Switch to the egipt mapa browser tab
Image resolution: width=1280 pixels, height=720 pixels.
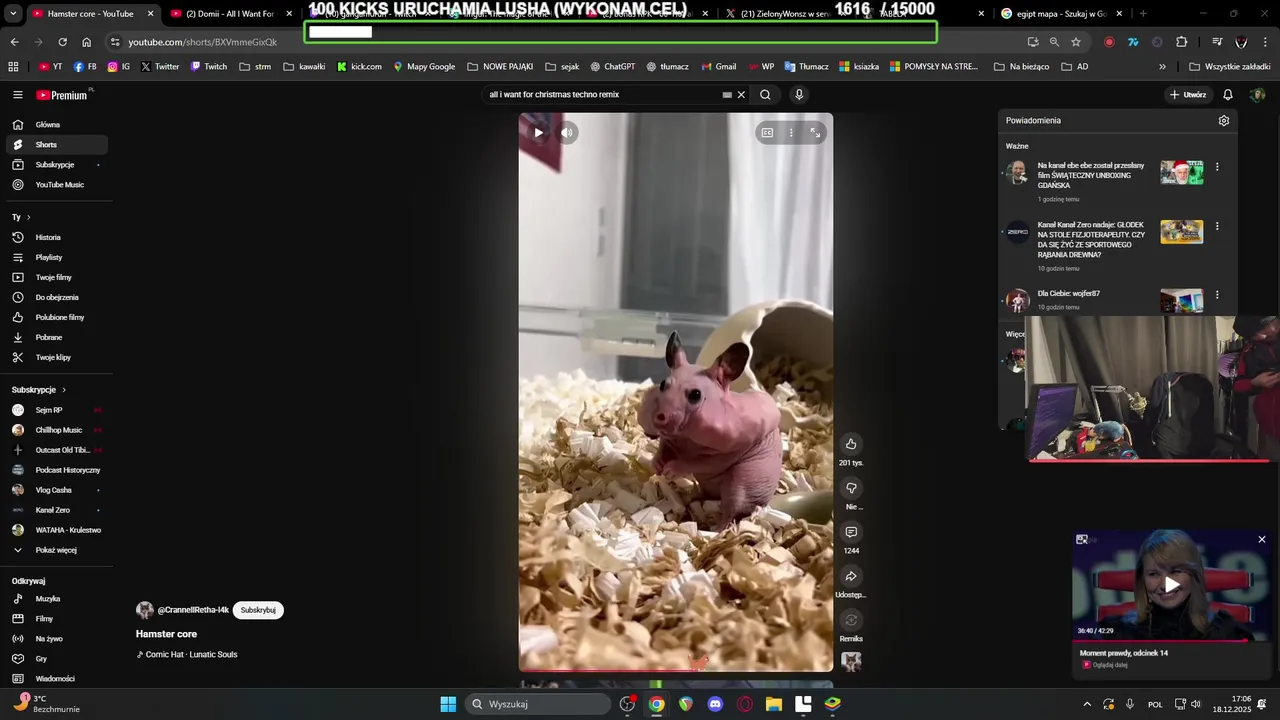point(1060,14)
